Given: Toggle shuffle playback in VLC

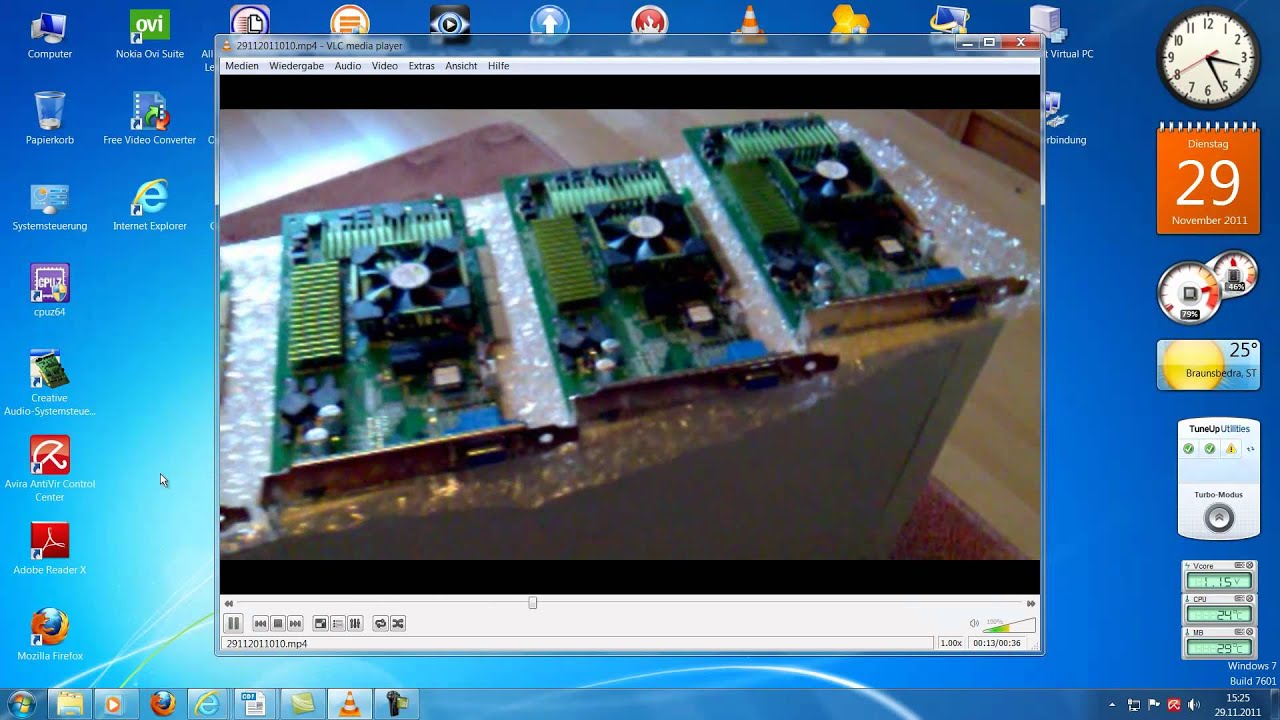Looking at the screenshot, I should (397, 623).
